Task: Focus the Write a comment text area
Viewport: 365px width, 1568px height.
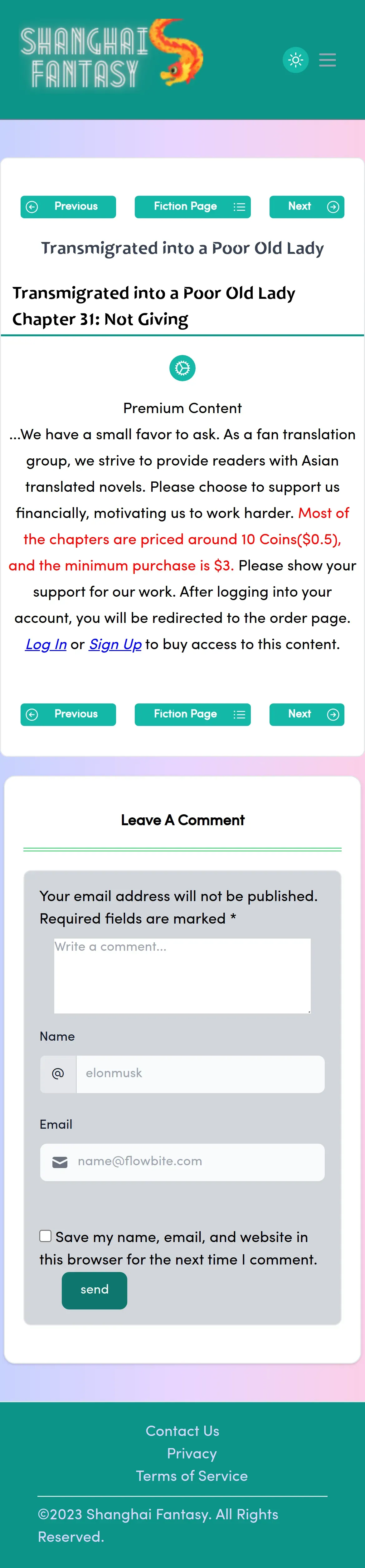Action: (x=182, y=976)
